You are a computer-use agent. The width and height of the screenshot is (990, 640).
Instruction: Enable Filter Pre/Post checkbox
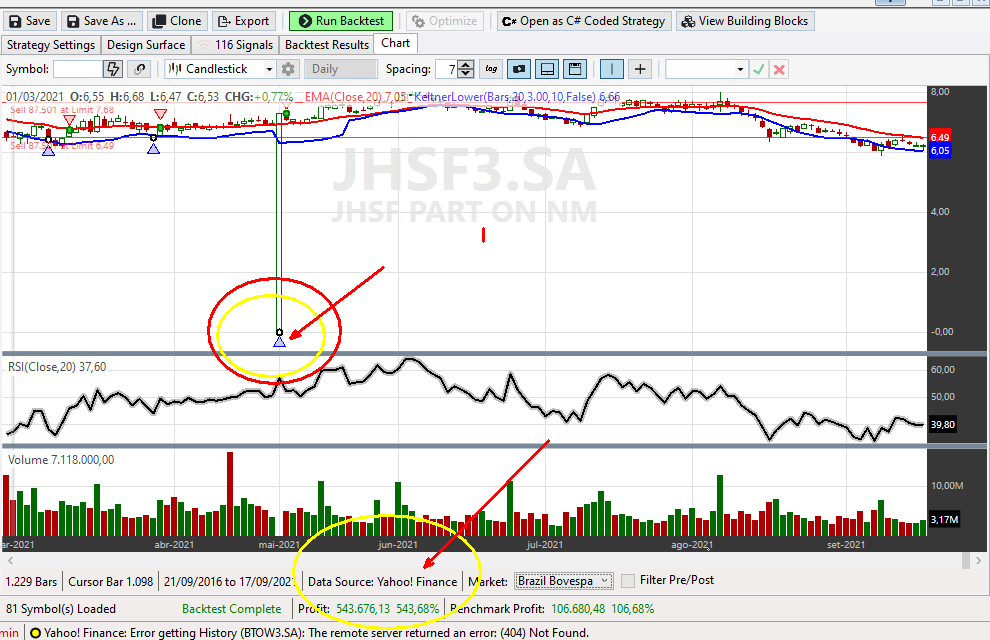pos(628,581)
